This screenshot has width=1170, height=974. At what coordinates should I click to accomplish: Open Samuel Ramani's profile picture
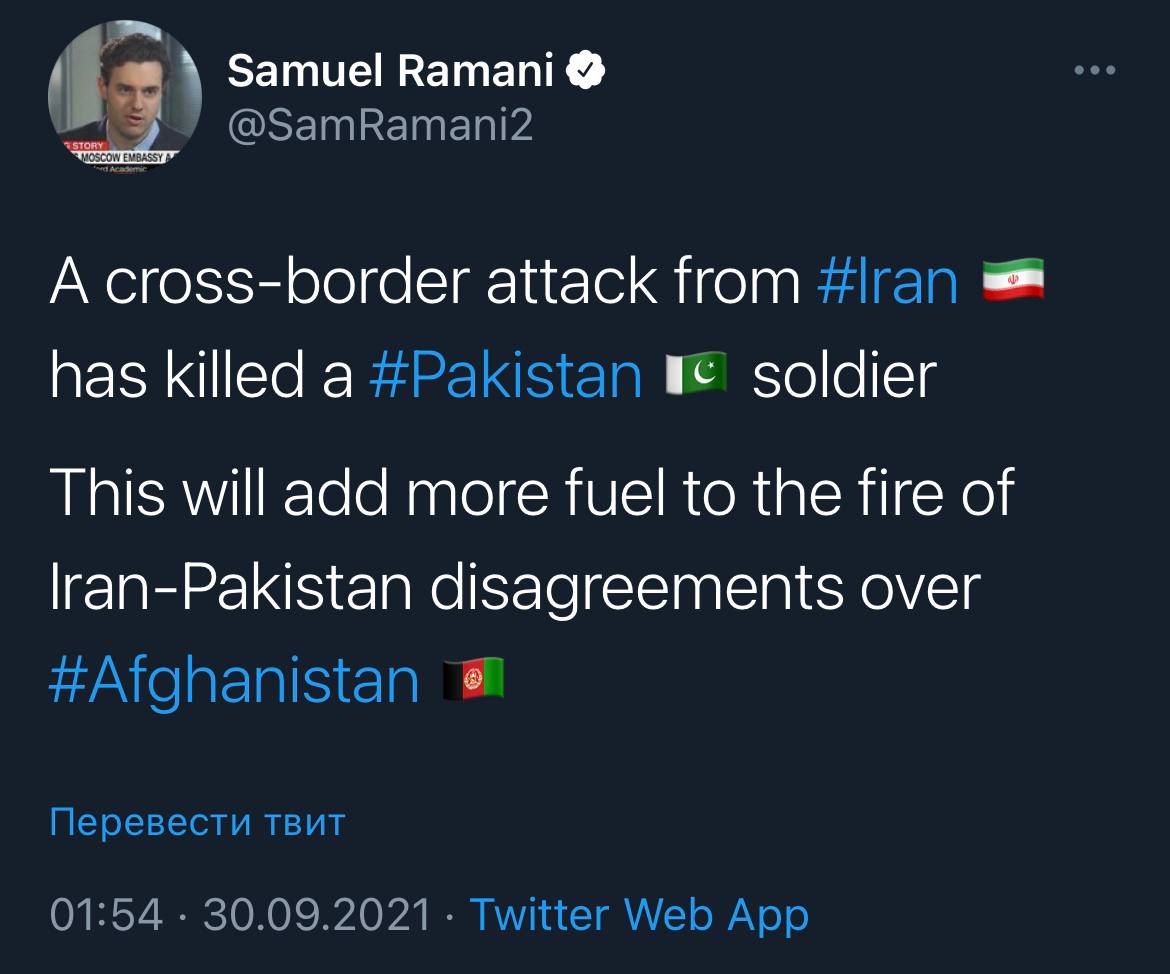pos(124,96)
